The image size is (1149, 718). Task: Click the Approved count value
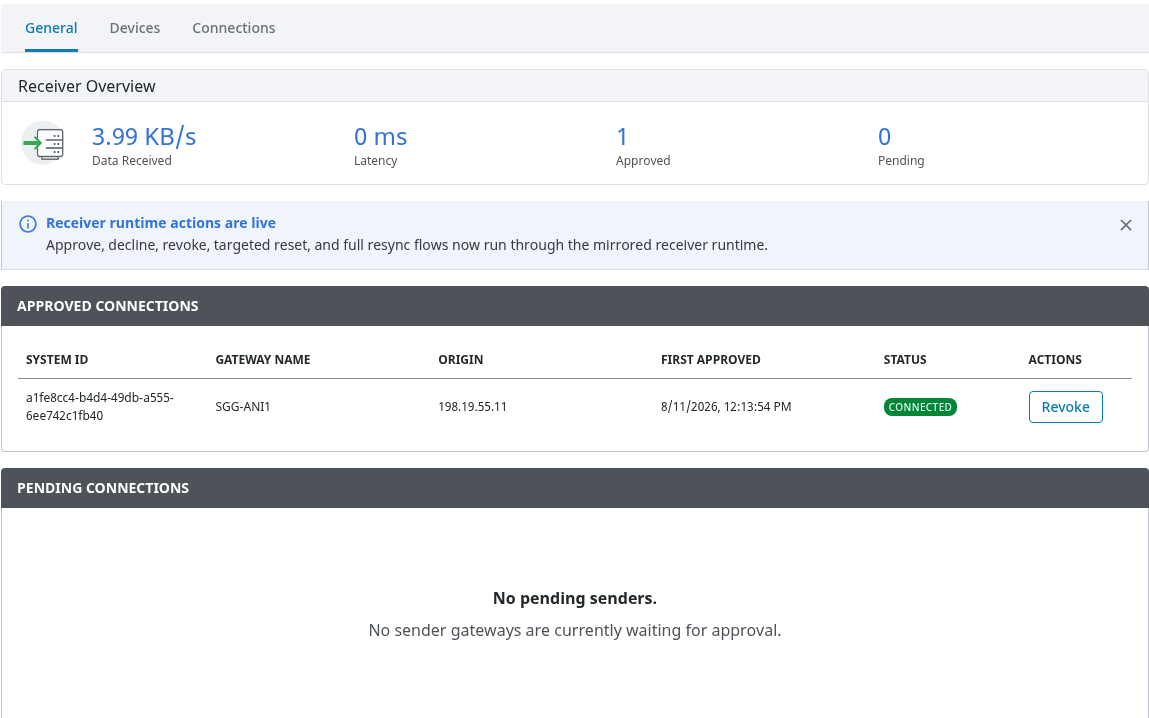[x=622, y=136]
